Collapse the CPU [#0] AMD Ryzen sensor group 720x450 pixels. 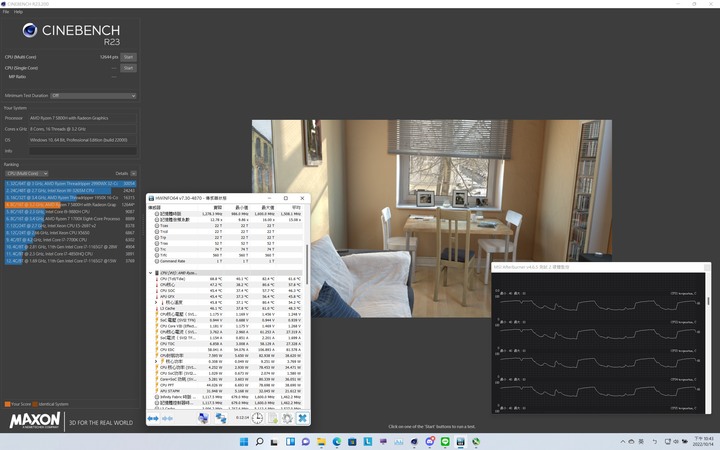click(150, 273)
